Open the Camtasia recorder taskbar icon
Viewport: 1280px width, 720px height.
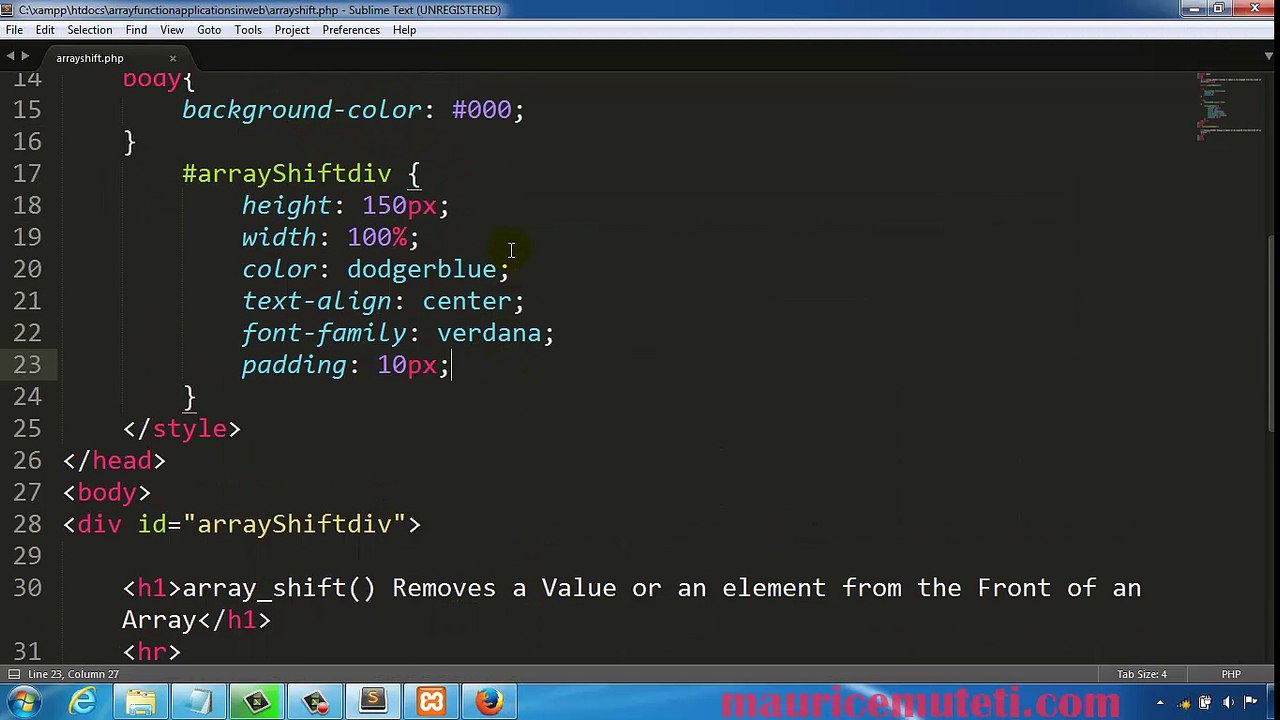[x=315, y=702]
